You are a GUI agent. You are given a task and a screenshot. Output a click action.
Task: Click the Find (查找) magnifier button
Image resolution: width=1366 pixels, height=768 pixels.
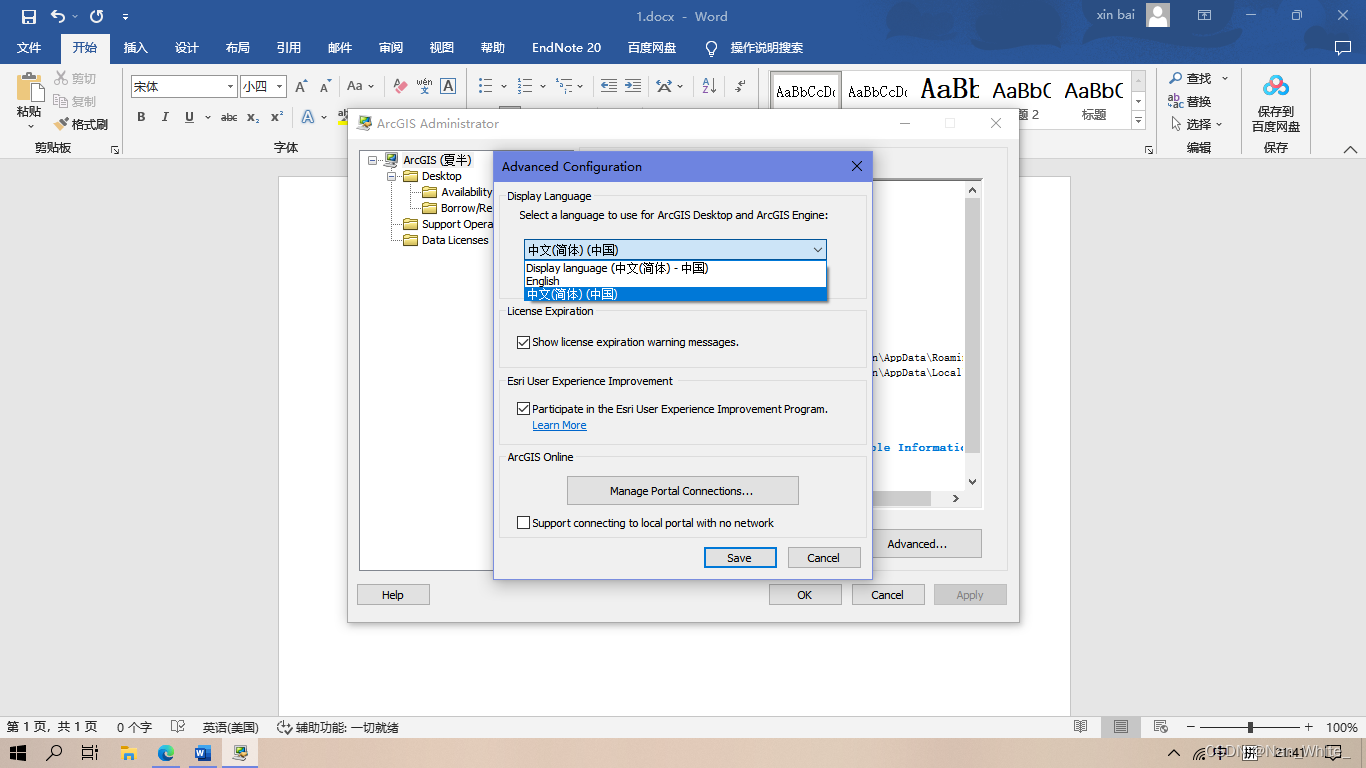[1190, 78]
